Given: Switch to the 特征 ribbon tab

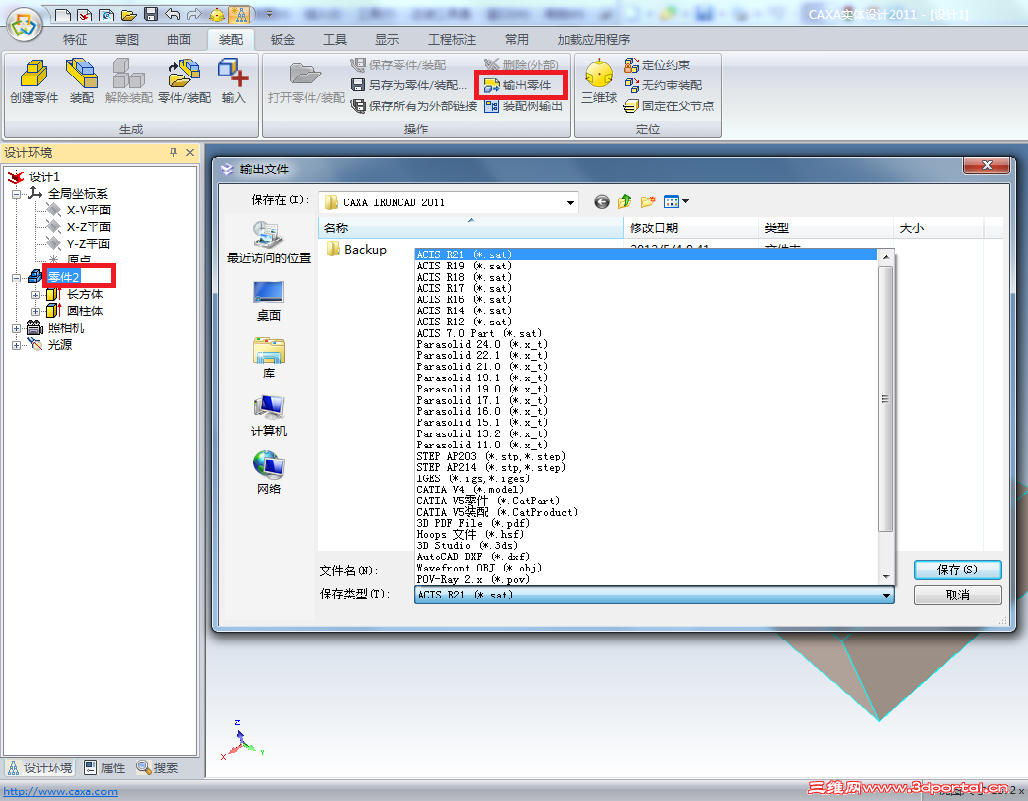Looking at the screenshot, I should [75, 40].
